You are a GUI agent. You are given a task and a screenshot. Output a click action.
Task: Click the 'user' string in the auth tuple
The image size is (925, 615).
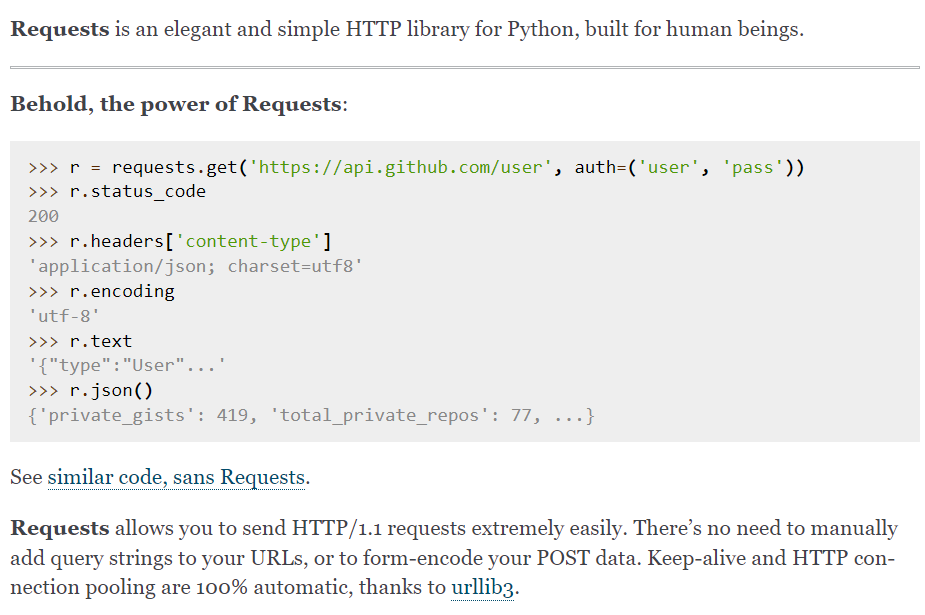[x=668, y=167]
